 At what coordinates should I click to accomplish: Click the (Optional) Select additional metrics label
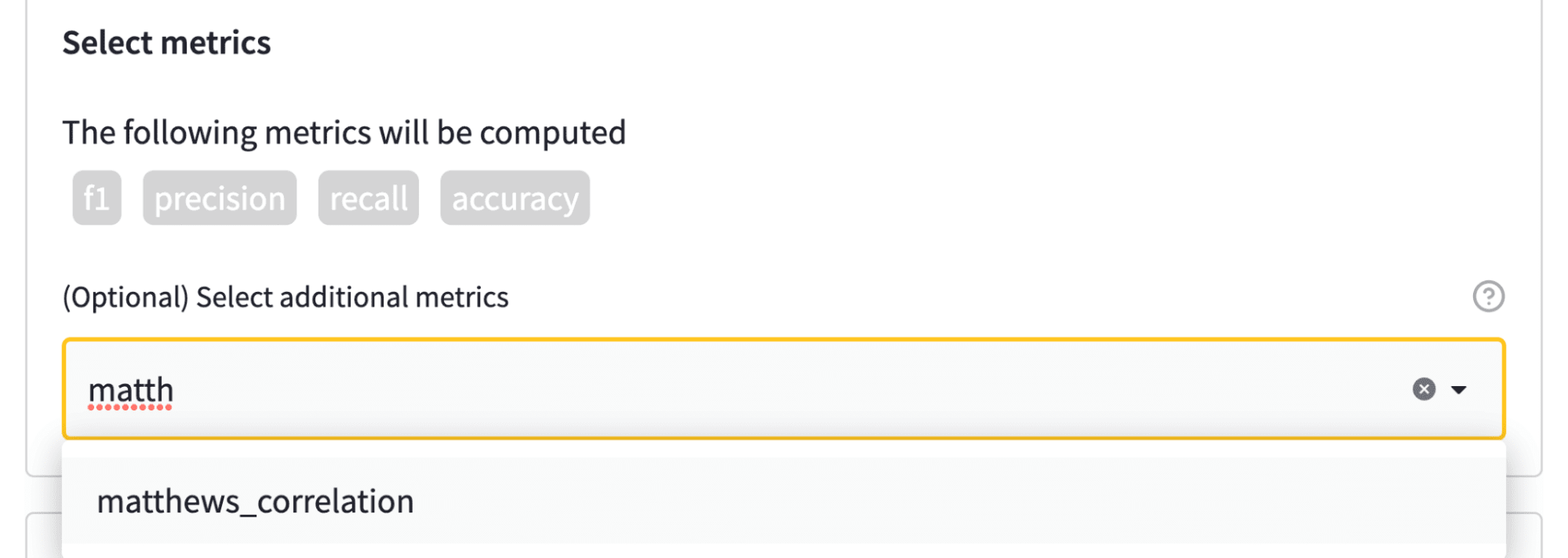click(x=285, y=297)
